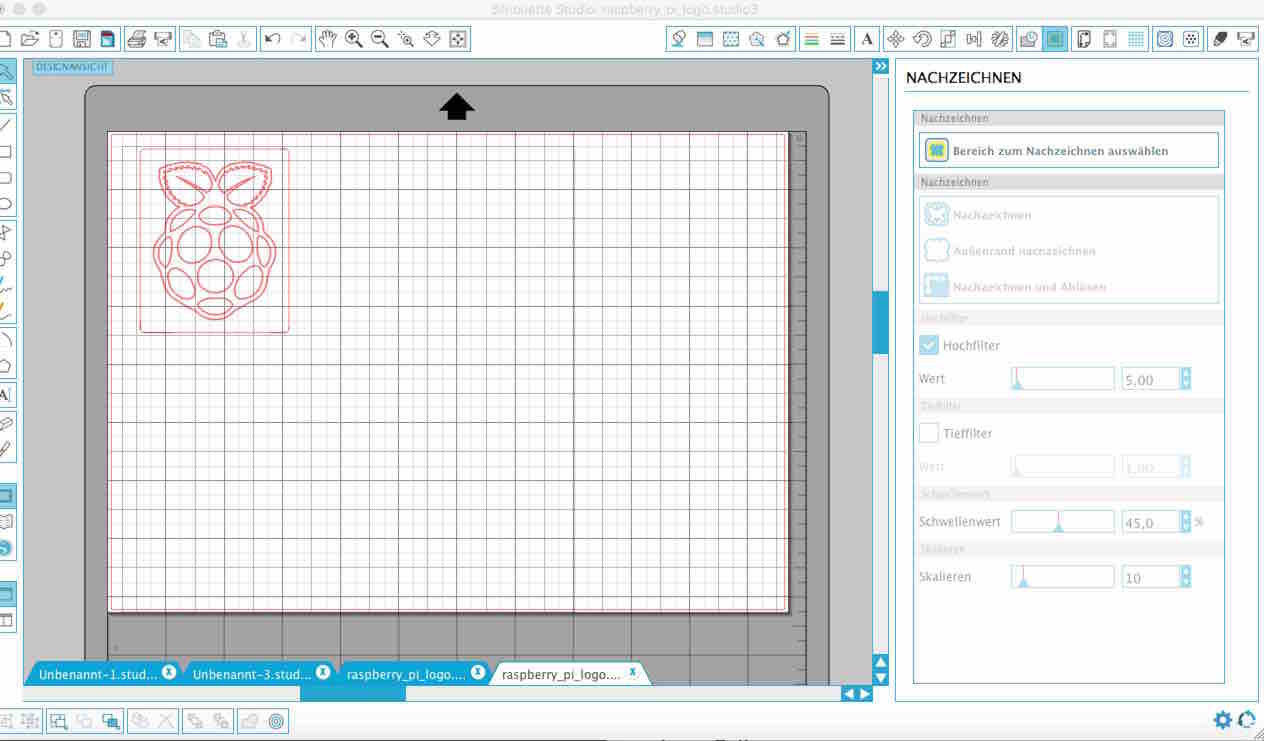Open the Silhouette store icon
1264x741 pixels.
[6, 548]
